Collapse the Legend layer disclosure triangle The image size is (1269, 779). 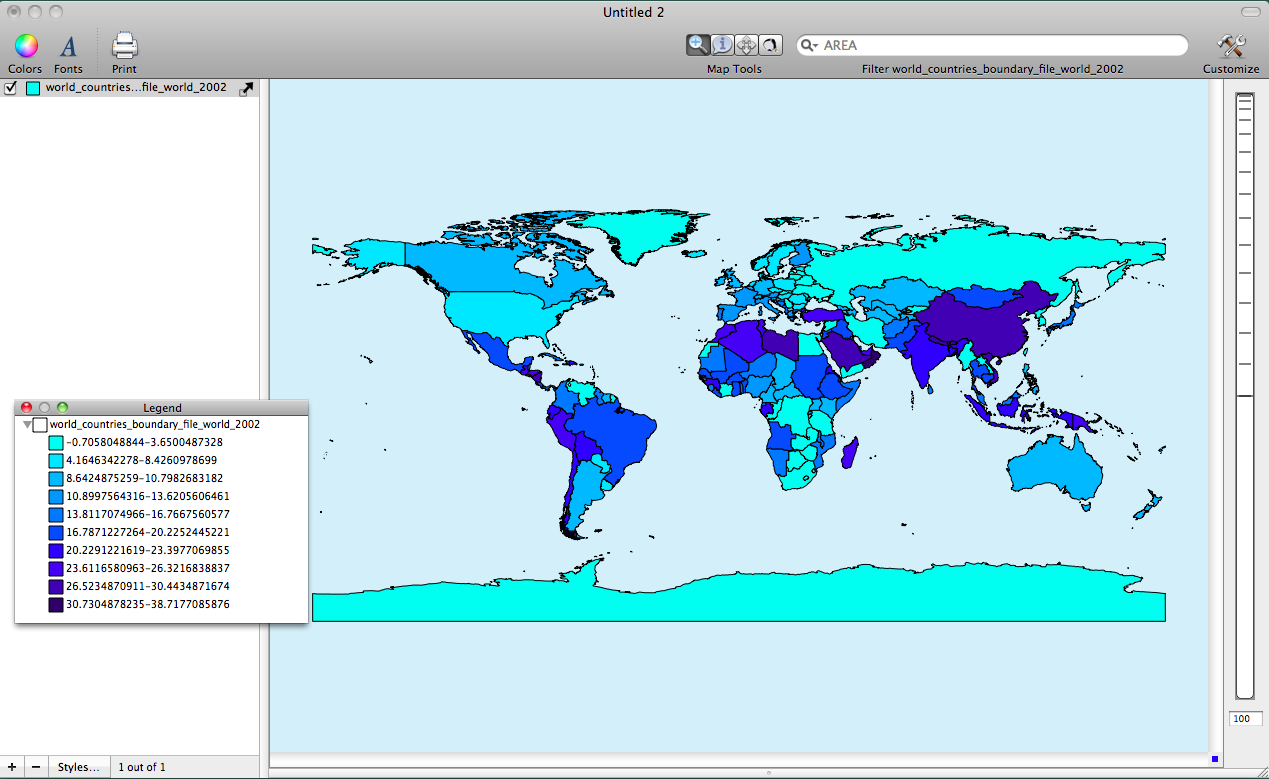tap(27, 425)
